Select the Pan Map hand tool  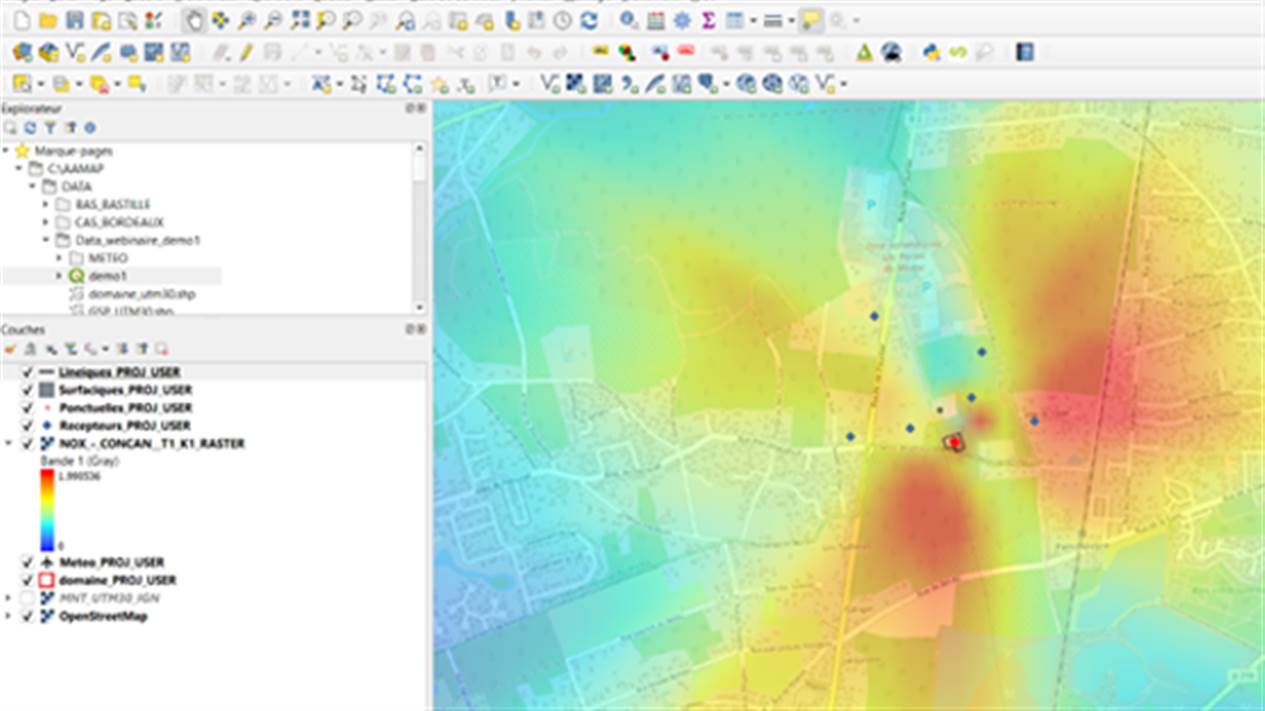coord(195,20)
